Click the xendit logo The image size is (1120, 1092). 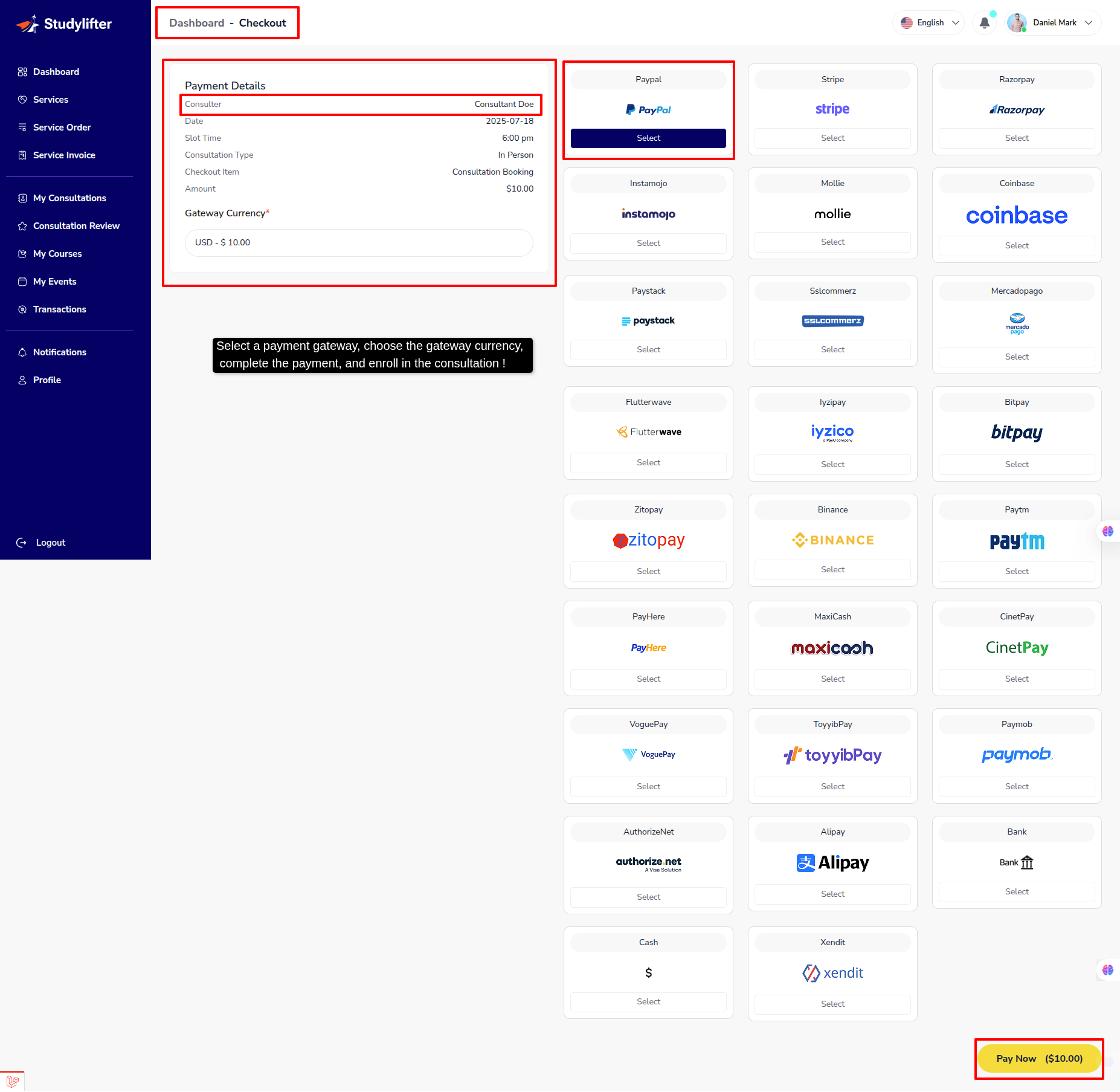click(x=832, y=973)
